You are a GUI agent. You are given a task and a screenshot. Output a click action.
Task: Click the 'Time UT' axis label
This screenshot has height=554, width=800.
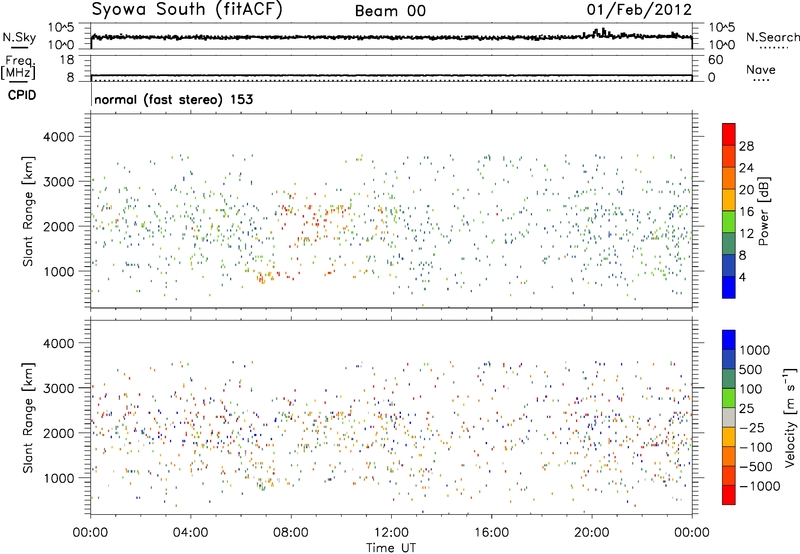[391, 547]
